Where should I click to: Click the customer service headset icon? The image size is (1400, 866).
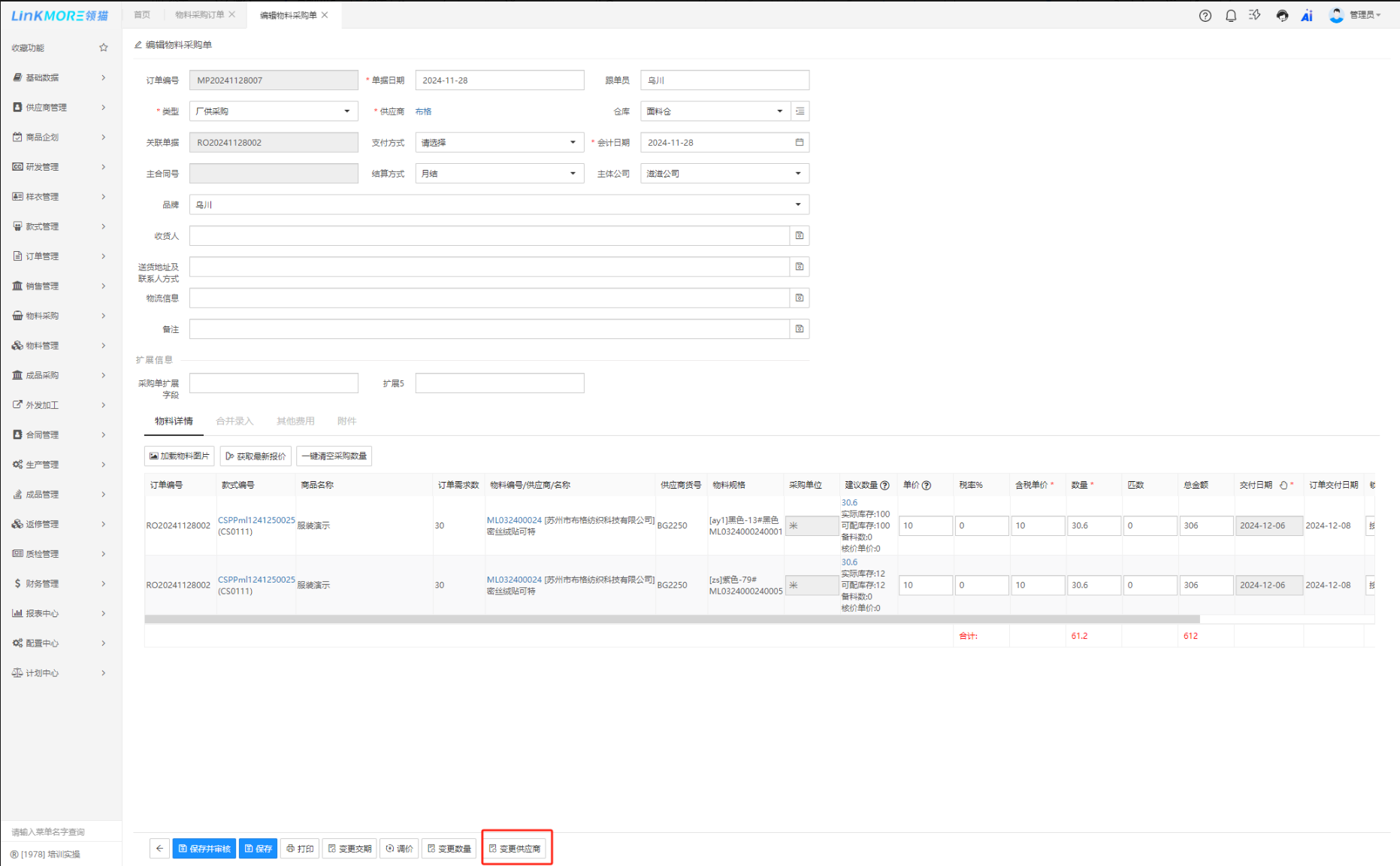pyautogui.click(x=1282, y=16)
